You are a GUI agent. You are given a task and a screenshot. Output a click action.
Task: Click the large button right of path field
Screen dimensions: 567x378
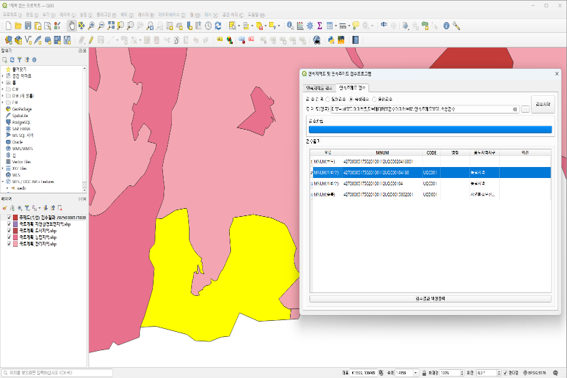pyautogui.click(x=542, y=104)
